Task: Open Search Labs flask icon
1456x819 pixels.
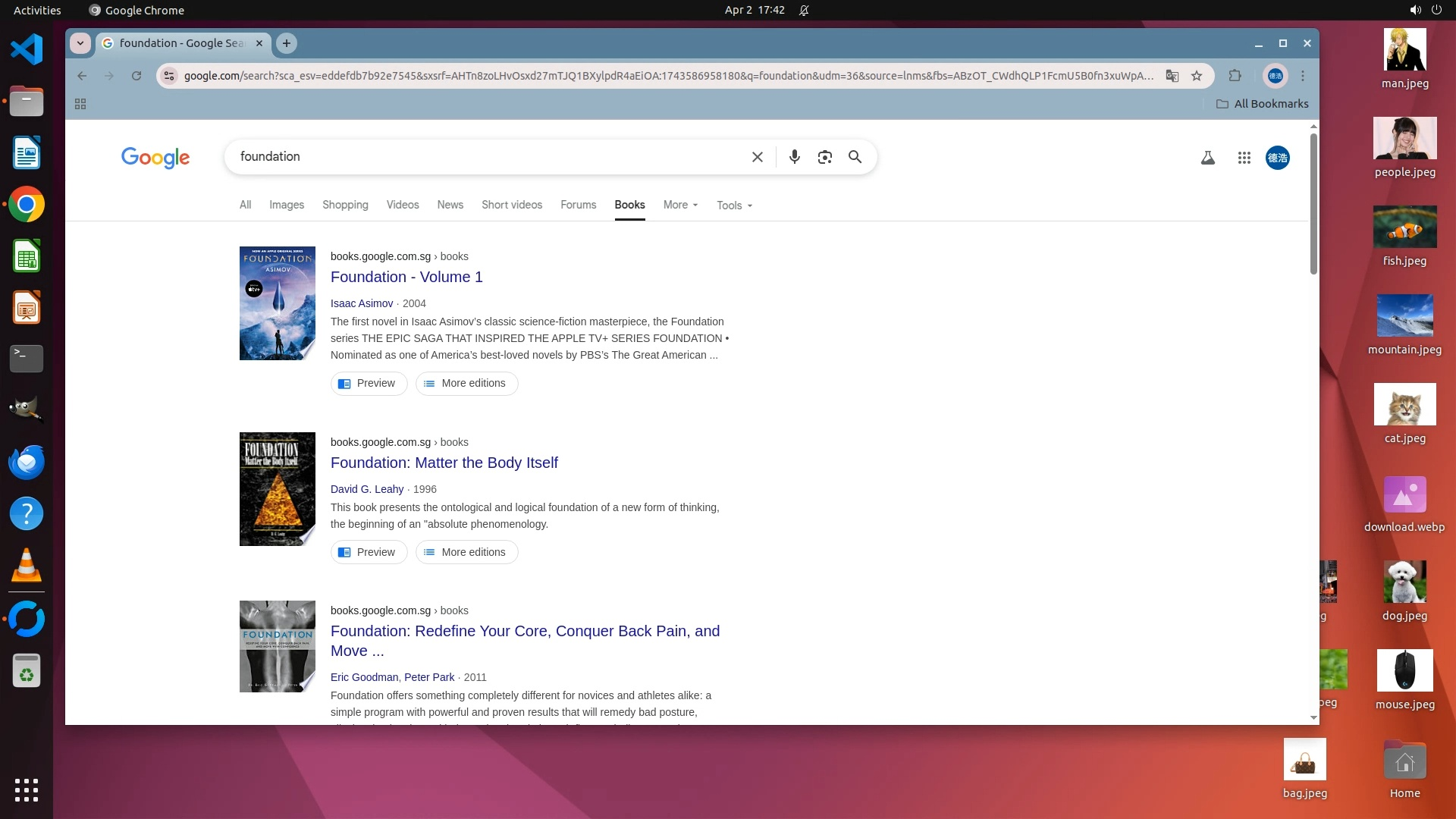Action: tap(1208, 158)
